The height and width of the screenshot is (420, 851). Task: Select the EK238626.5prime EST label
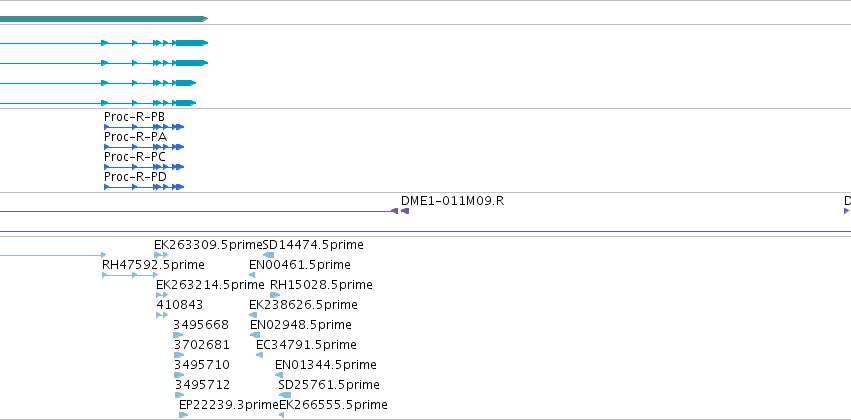click(x=303, y=305)
